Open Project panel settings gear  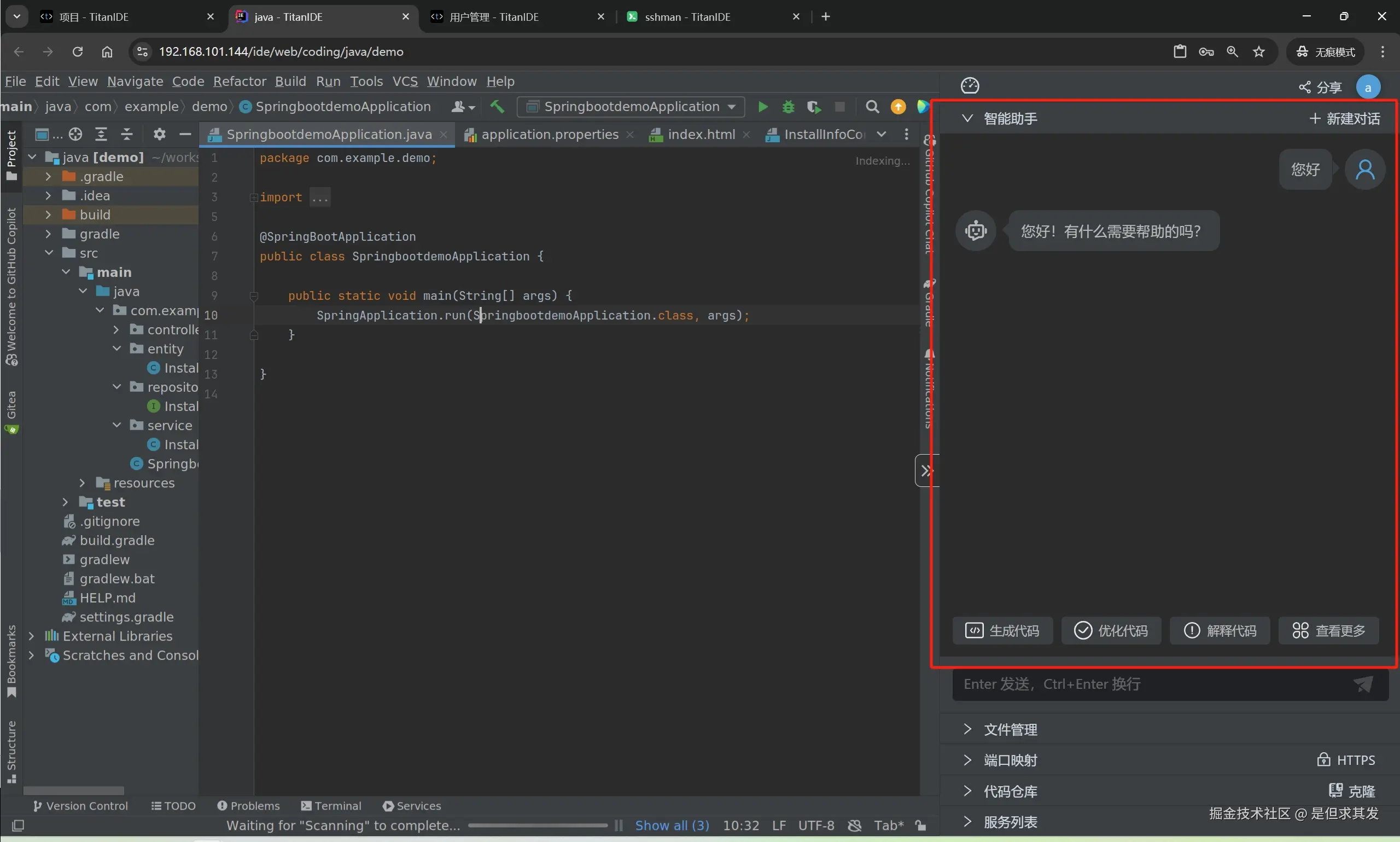point(159,135)
